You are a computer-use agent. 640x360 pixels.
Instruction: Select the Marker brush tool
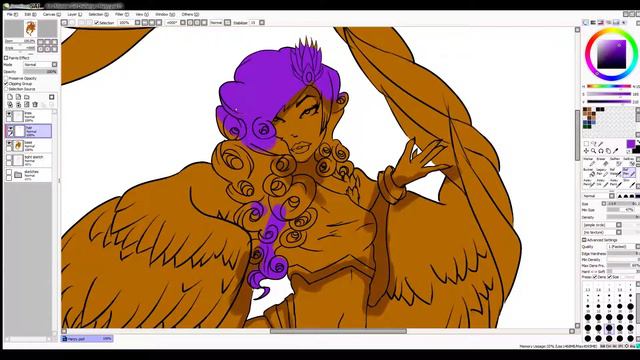(x=589, y=162)
